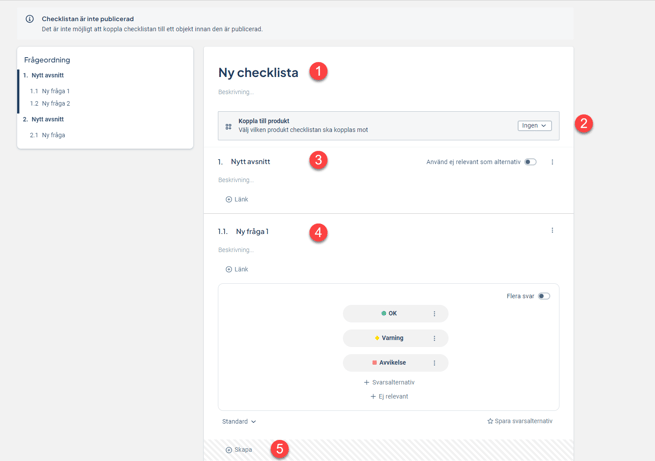The height and width of the screenshot is (461, 655).
Task: Add the Ej relevant option
Action: (x=389, y=396)
